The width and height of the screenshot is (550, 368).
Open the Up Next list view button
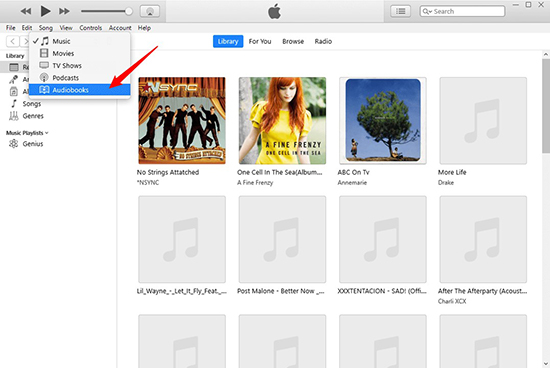(x=401, y=11)
